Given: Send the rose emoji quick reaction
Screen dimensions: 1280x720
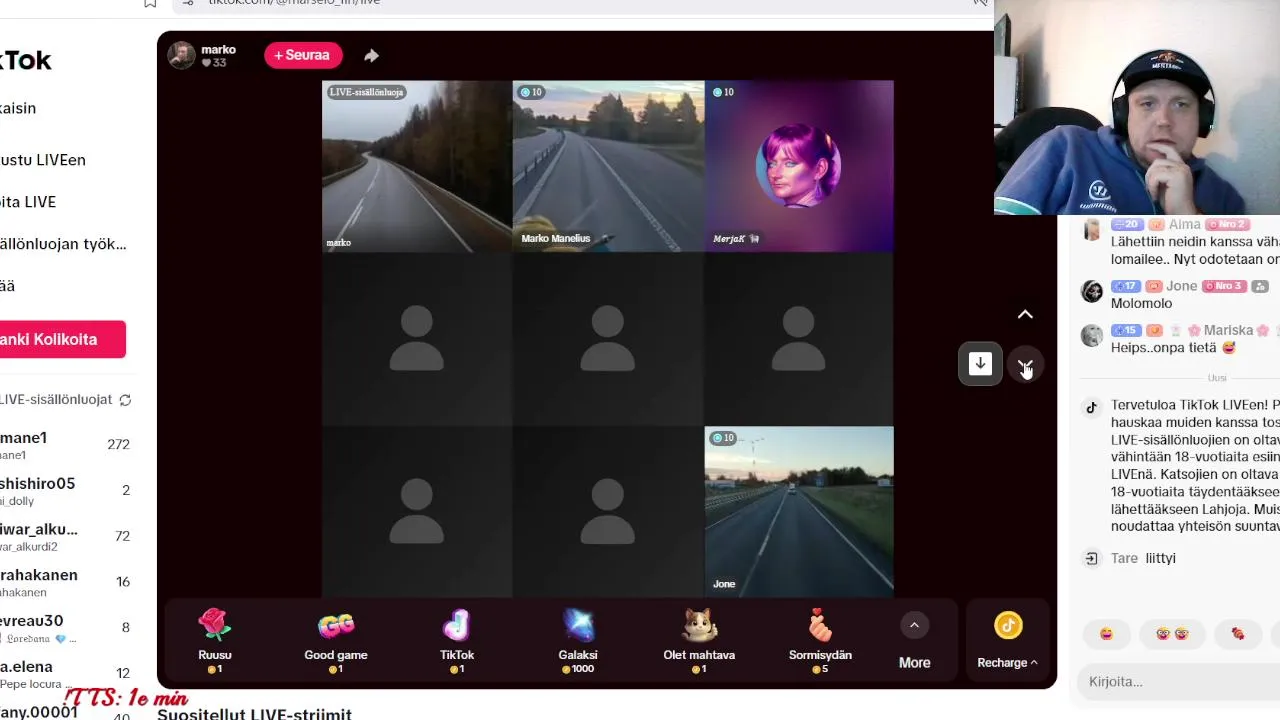Looking at the screenshot, I should pos(1238,634).
